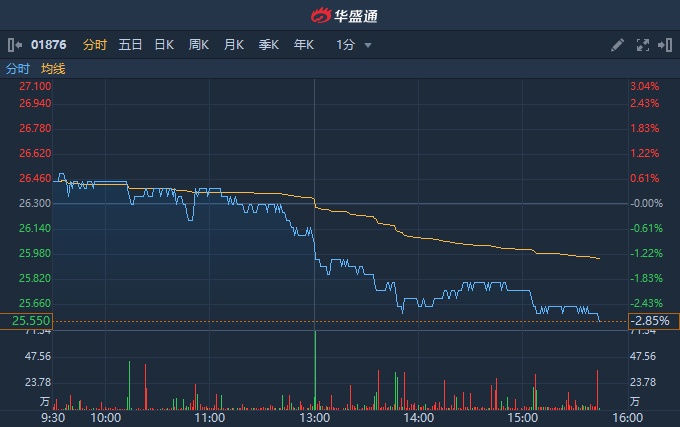The width and height of the screenshot is (680, 427).
Task: Switch to 季K chart tab
Action: [268, 45]
